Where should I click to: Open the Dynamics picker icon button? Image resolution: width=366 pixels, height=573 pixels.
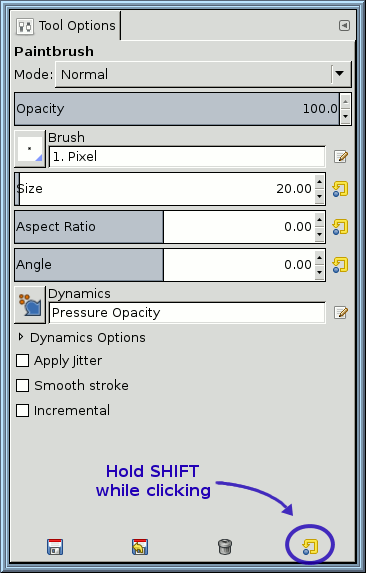[x=30, y=305]
